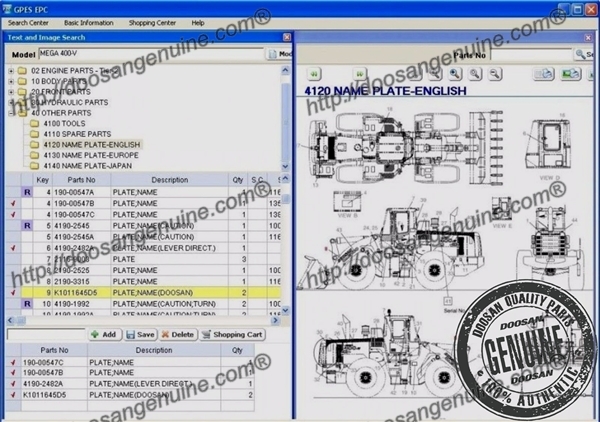Image resolution: width=600 pixels, height=422 pixels.
Task: Click the R marker on part 4190-1992
Action: (x=27, y=303)
